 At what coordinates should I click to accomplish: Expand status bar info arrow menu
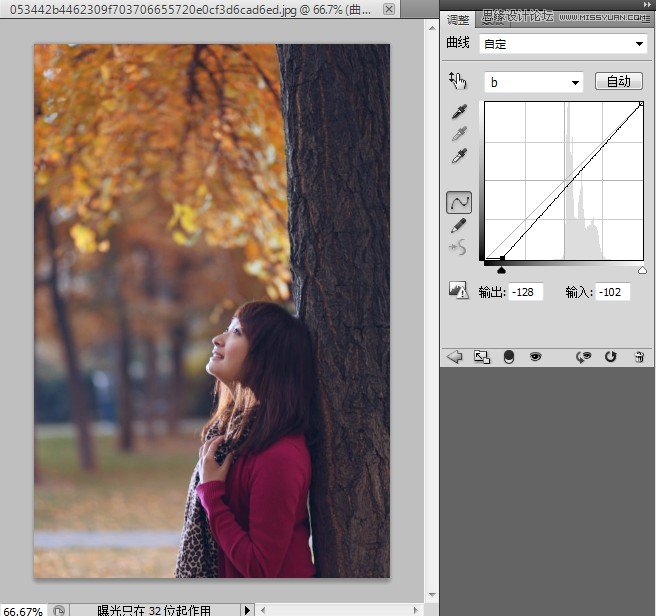[248, 609]
